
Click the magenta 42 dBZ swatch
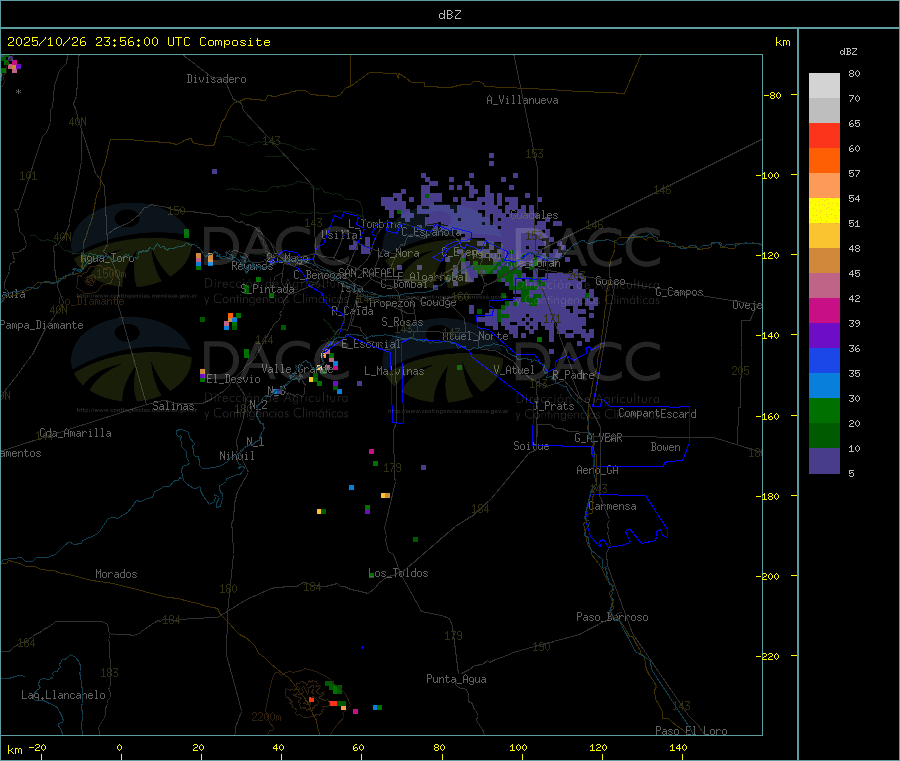[x=824, y=310]
